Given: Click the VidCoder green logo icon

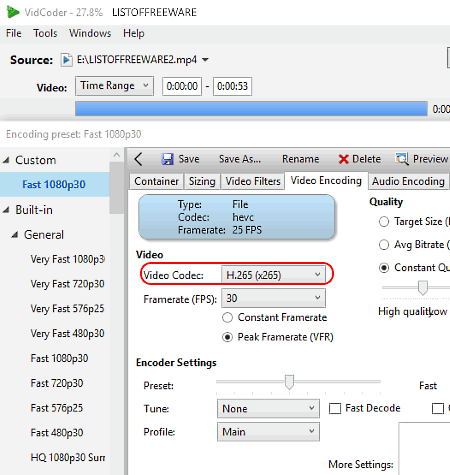Looking at the screenshot, I should (13, 12).
